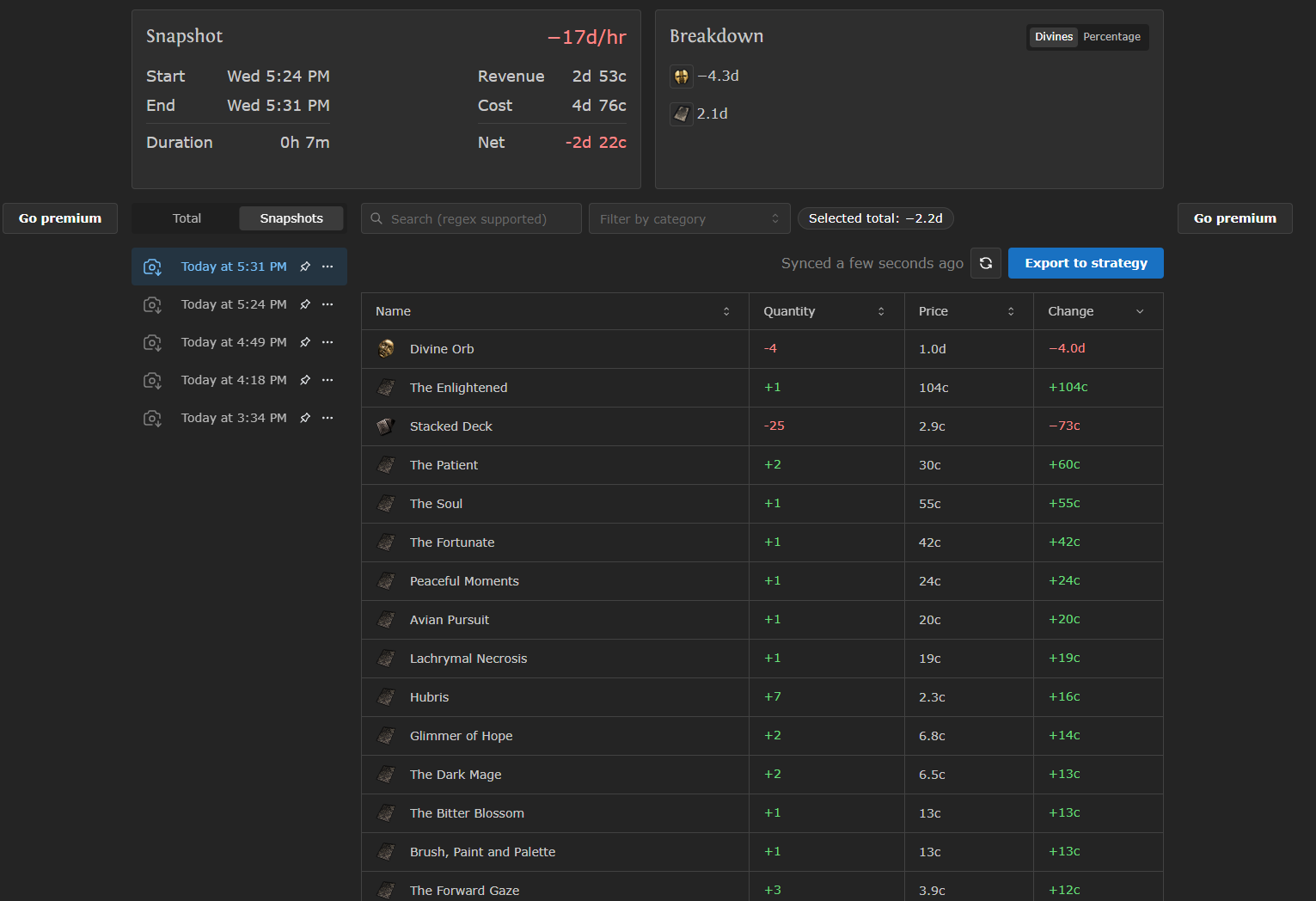Switch breakdown to Percentage view
The height and width of the screenshot is (901, 1316).
(1111, 37)
